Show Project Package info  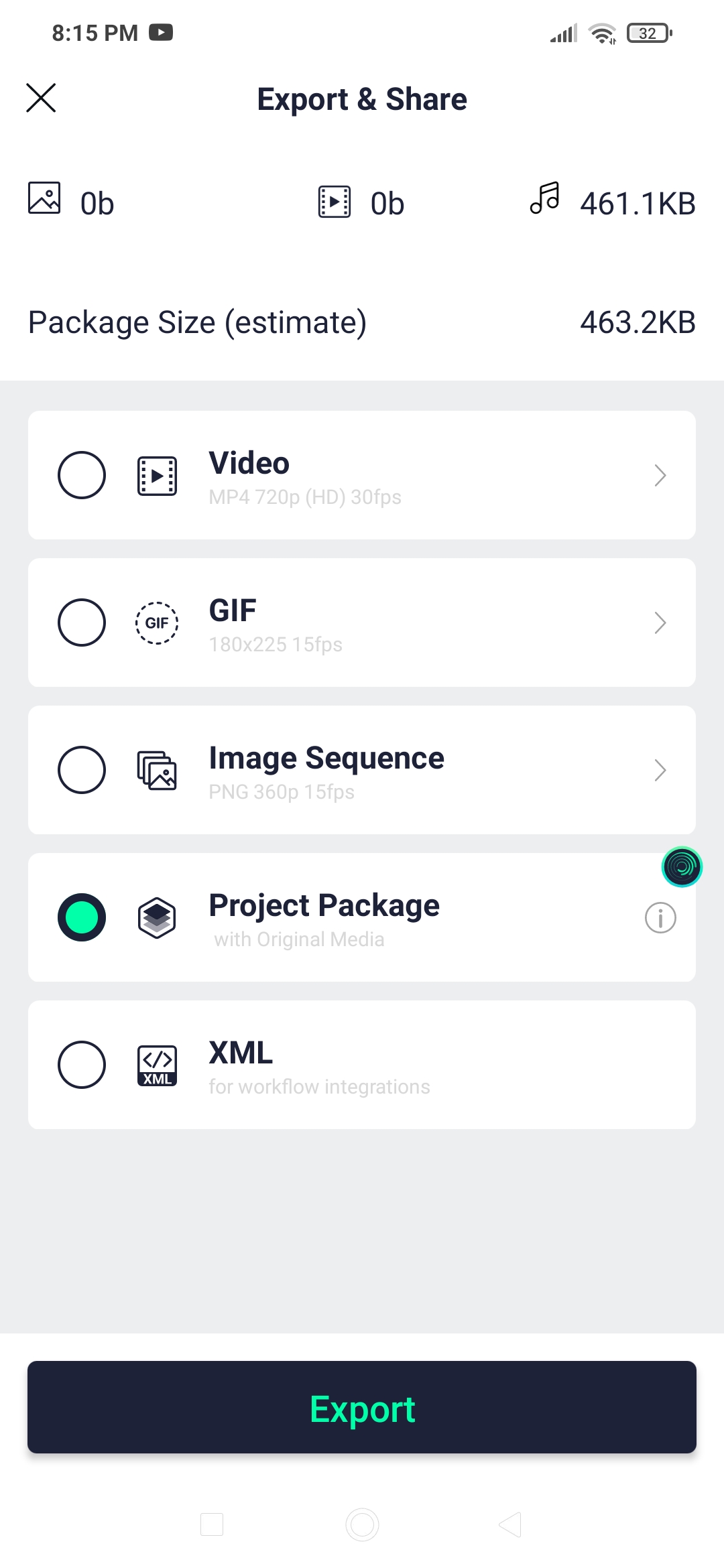click(660, 917)
